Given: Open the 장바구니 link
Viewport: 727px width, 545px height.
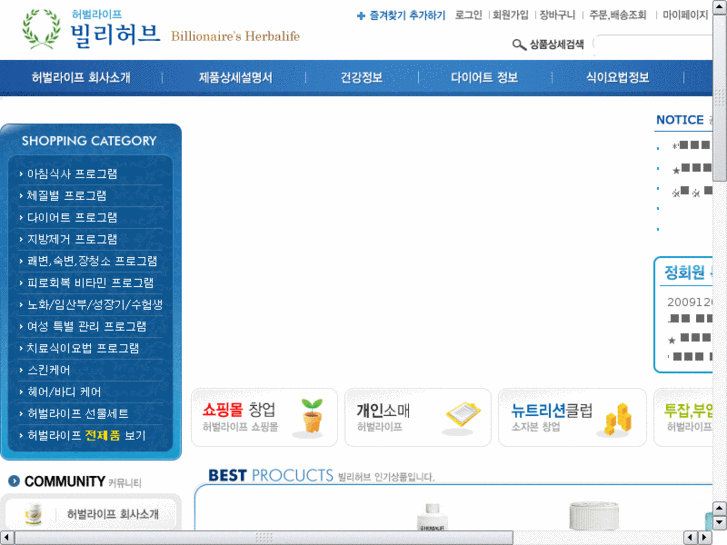Looking at the screenshot, I should (x=557, y=15).
